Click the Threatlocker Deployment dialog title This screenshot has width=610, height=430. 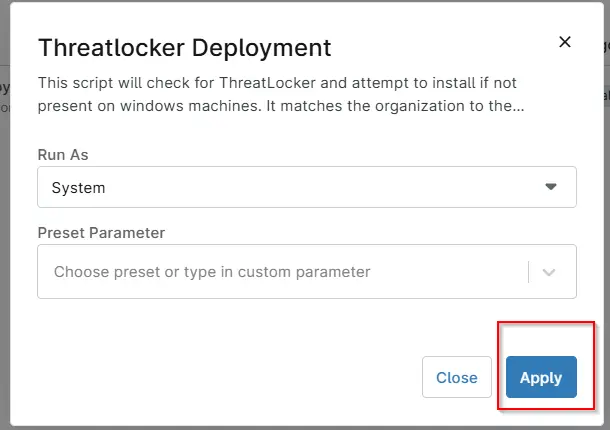coord(184,48)
